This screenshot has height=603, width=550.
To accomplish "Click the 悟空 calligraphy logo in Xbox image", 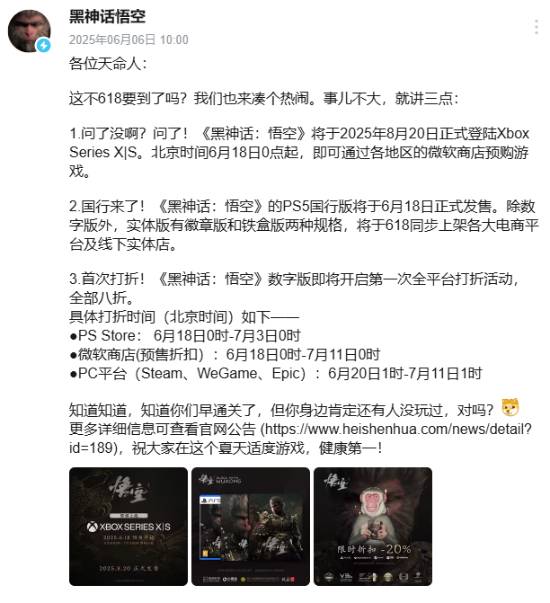I will [128, 489].
